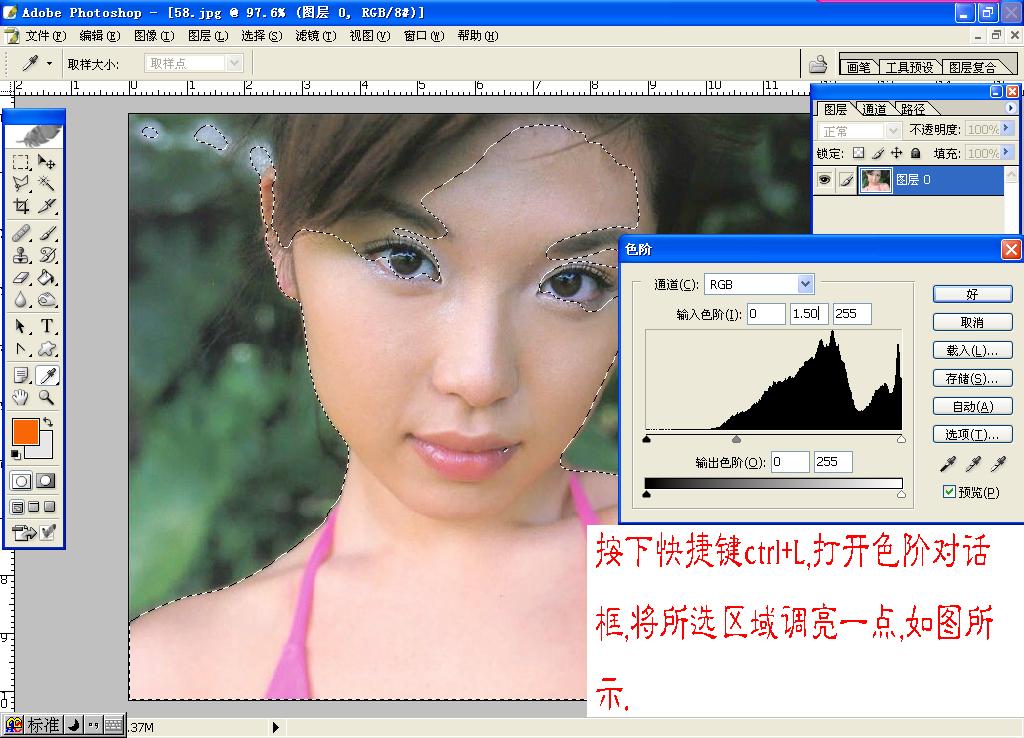Select the Rectangular Marquee tool

[21, 162]
